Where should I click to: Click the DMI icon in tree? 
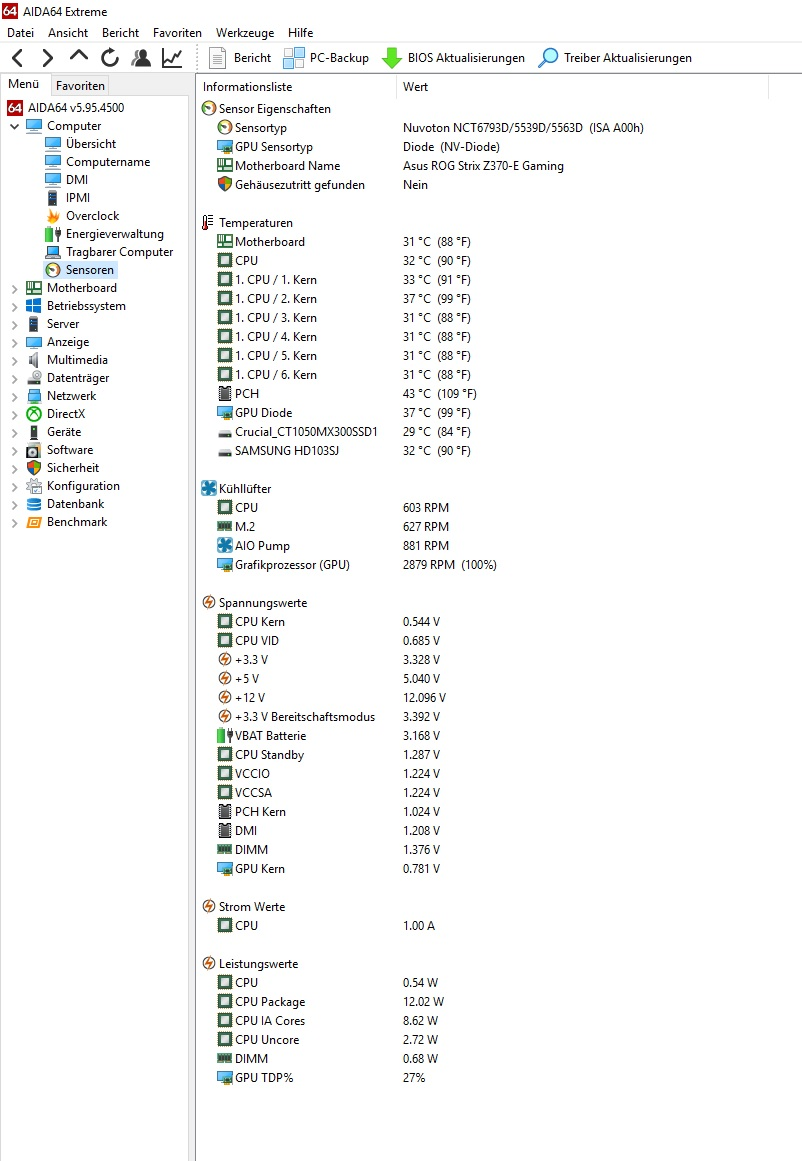pyautogui.click(x=53, y=179)
